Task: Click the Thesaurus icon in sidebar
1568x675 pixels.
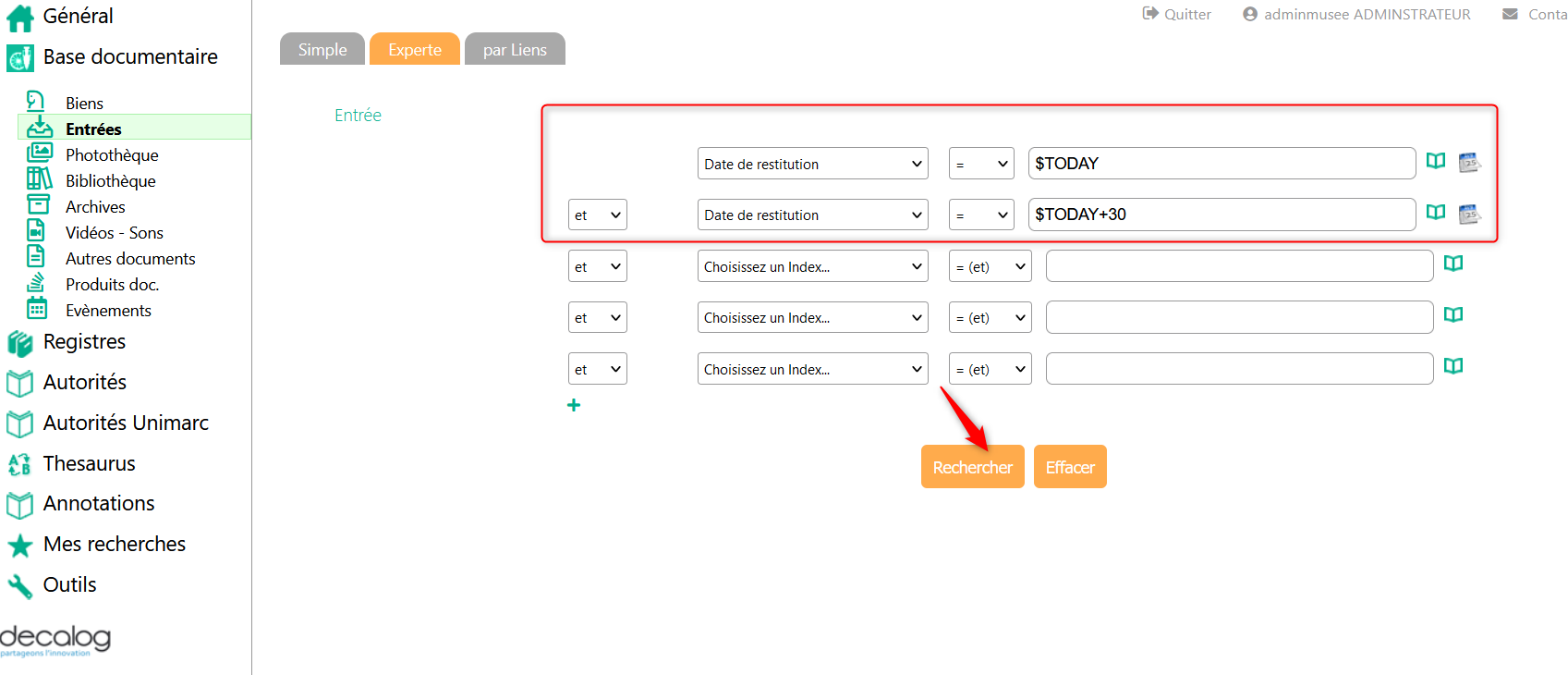Action: 19,464
